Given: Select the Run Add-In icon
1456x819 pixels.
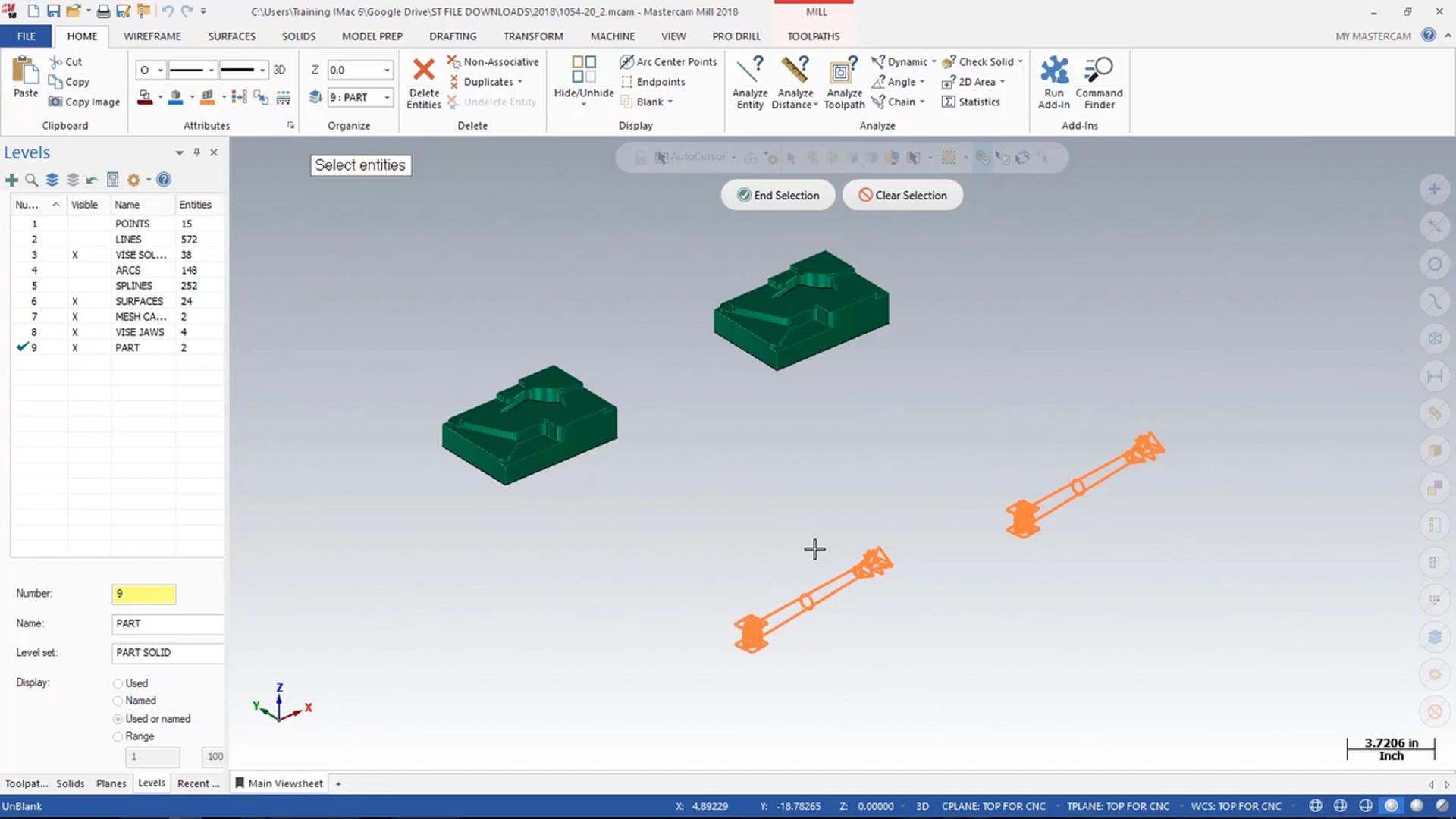Looking at the screenshot, I should pos(1053,81).
